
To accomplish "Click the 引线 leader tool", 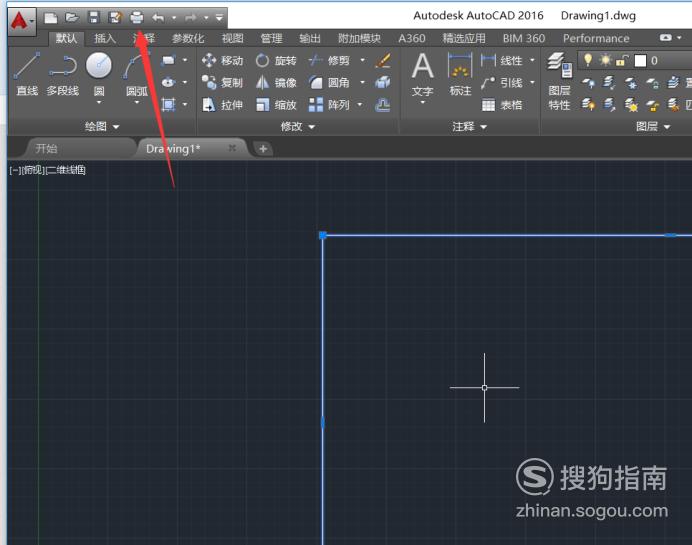I will point(502,83).
